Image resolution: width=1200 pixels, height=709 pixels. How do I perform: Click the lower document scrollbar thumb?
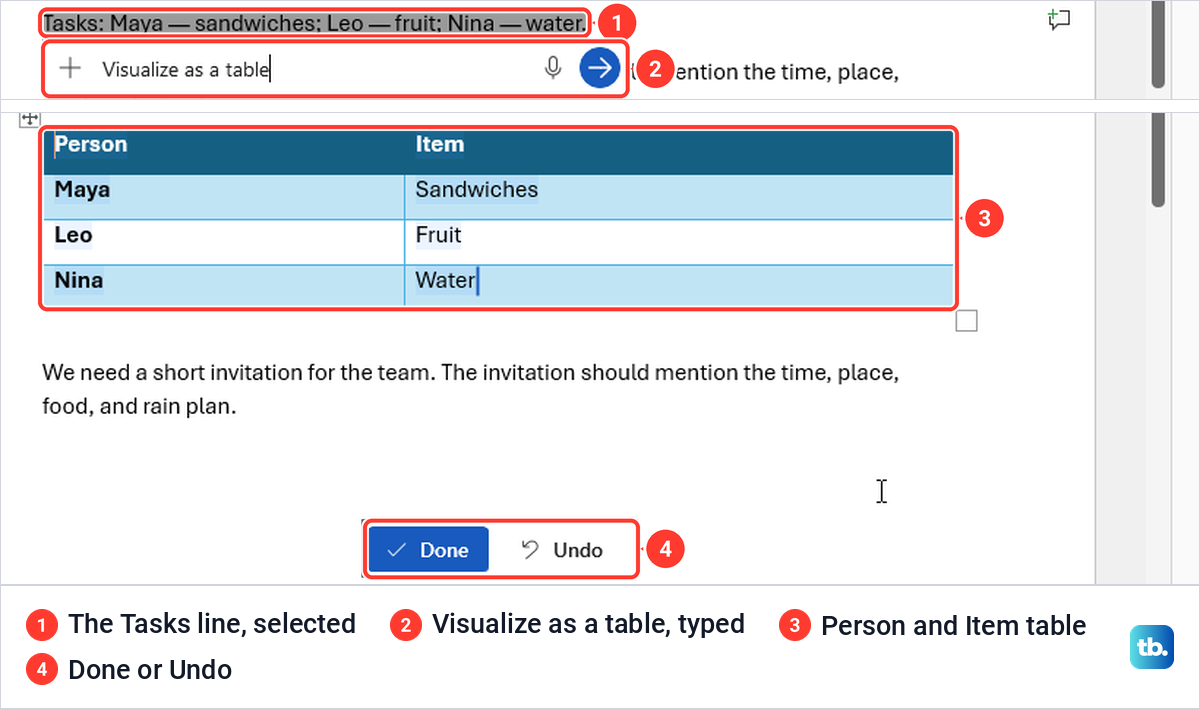click(1158, 160)
